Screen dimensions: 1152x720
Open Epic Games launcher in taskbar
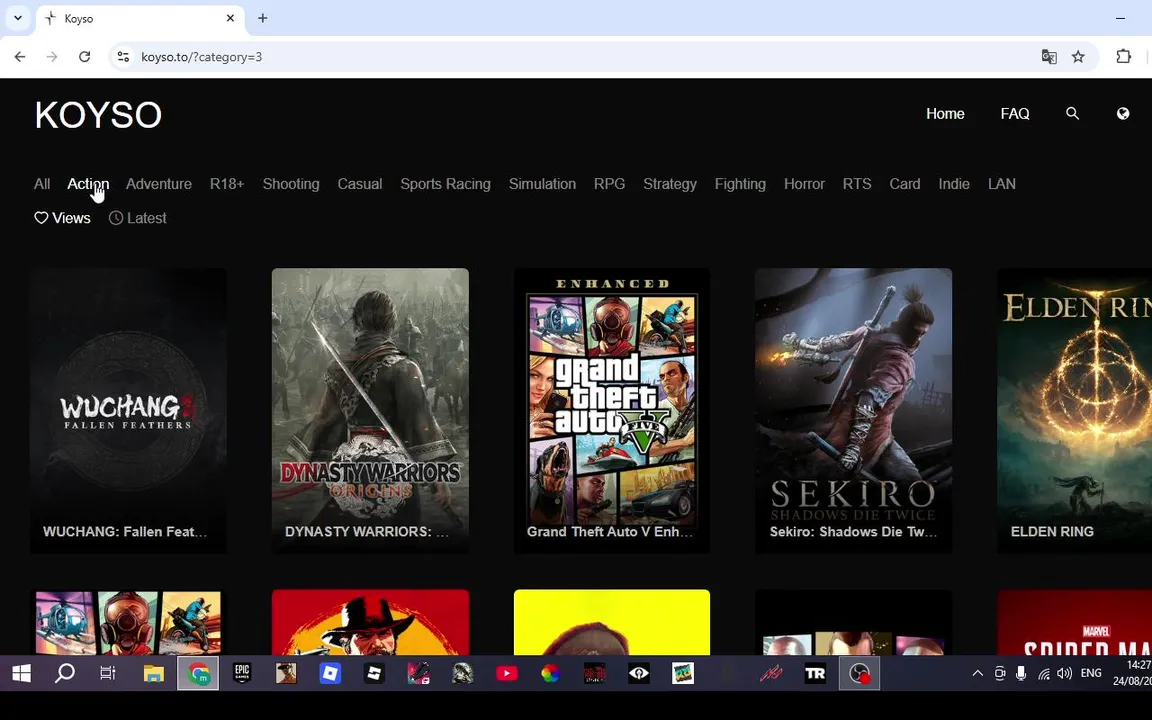point(242,673)
